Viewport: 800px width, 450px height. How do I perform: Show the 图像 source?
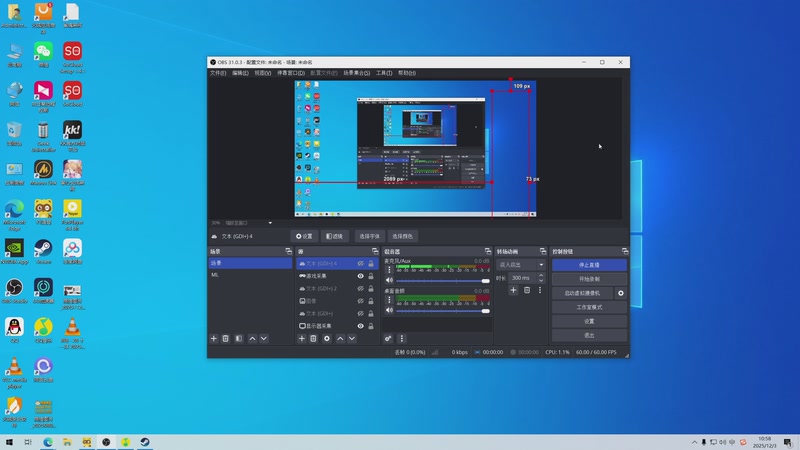(361, 301)
